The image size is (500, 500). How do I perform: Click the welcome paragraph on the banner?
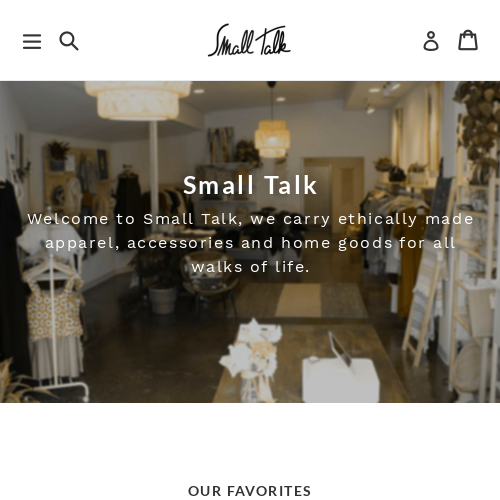click(x=250, y=243)
